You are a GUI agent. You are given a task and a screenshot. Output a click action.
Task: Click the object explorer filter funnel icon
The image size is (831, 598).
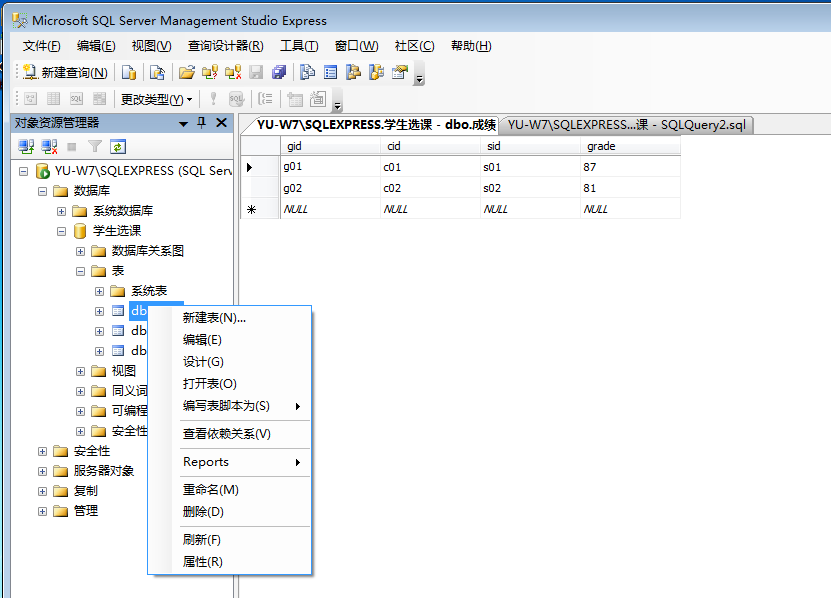[x=95, y=147]
